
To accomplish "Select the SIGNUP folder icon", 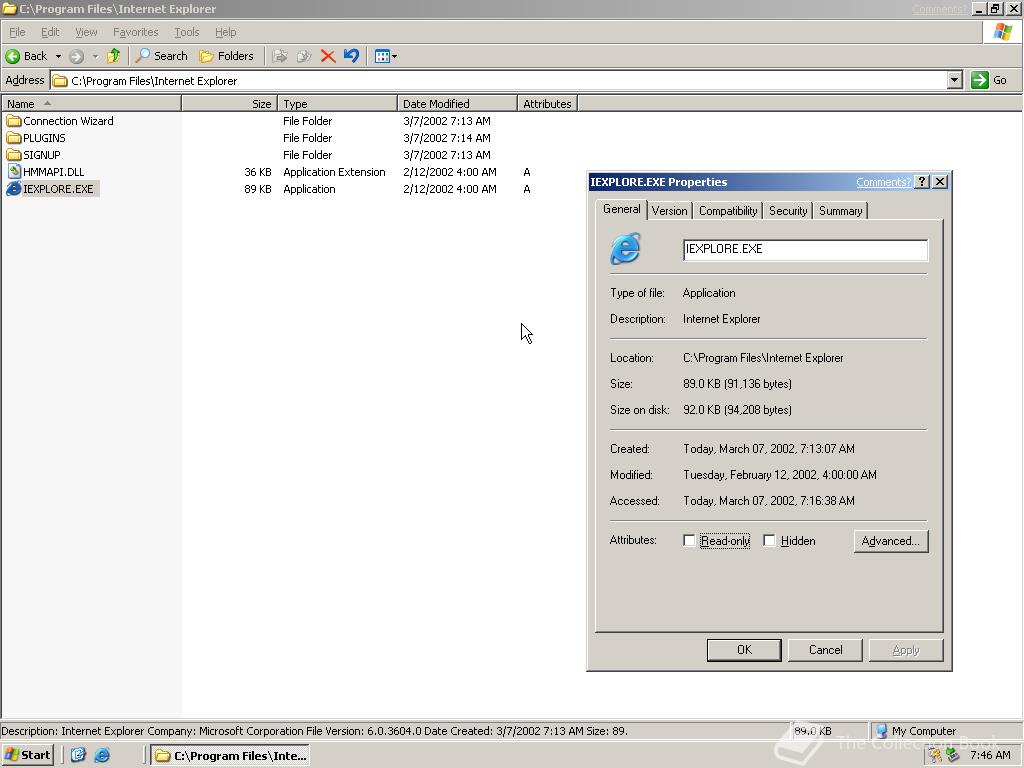I will pyautogui.click(x=14, y=155).
